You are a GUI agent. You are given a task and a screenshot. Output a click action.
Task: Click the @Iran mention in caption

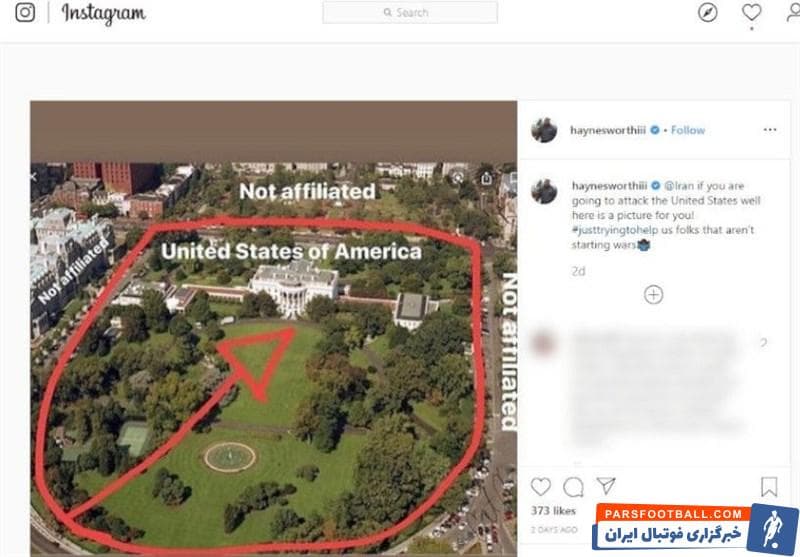click(679, 186)
